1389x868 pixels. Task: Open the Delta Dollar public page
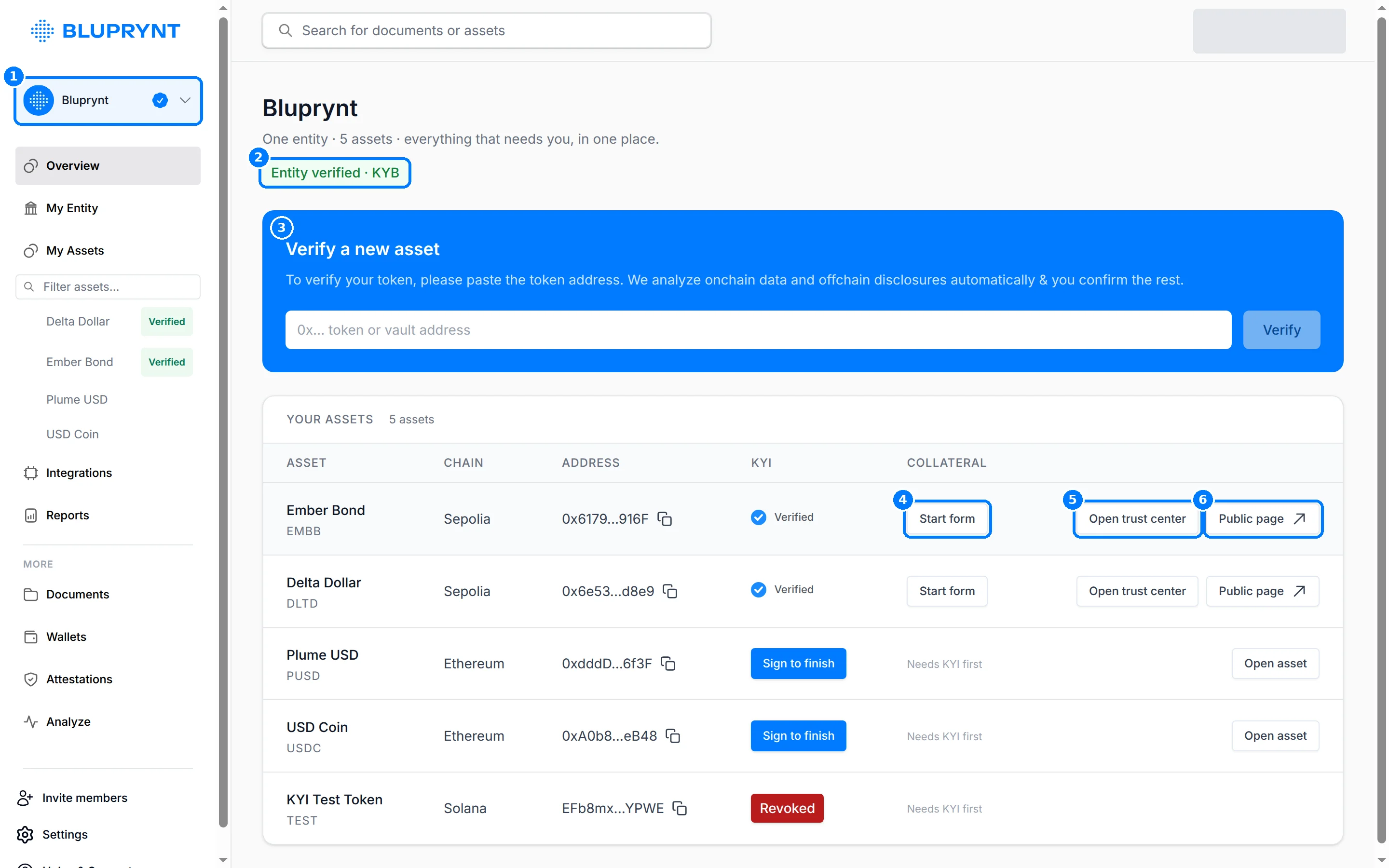(x=1263, y=591)
